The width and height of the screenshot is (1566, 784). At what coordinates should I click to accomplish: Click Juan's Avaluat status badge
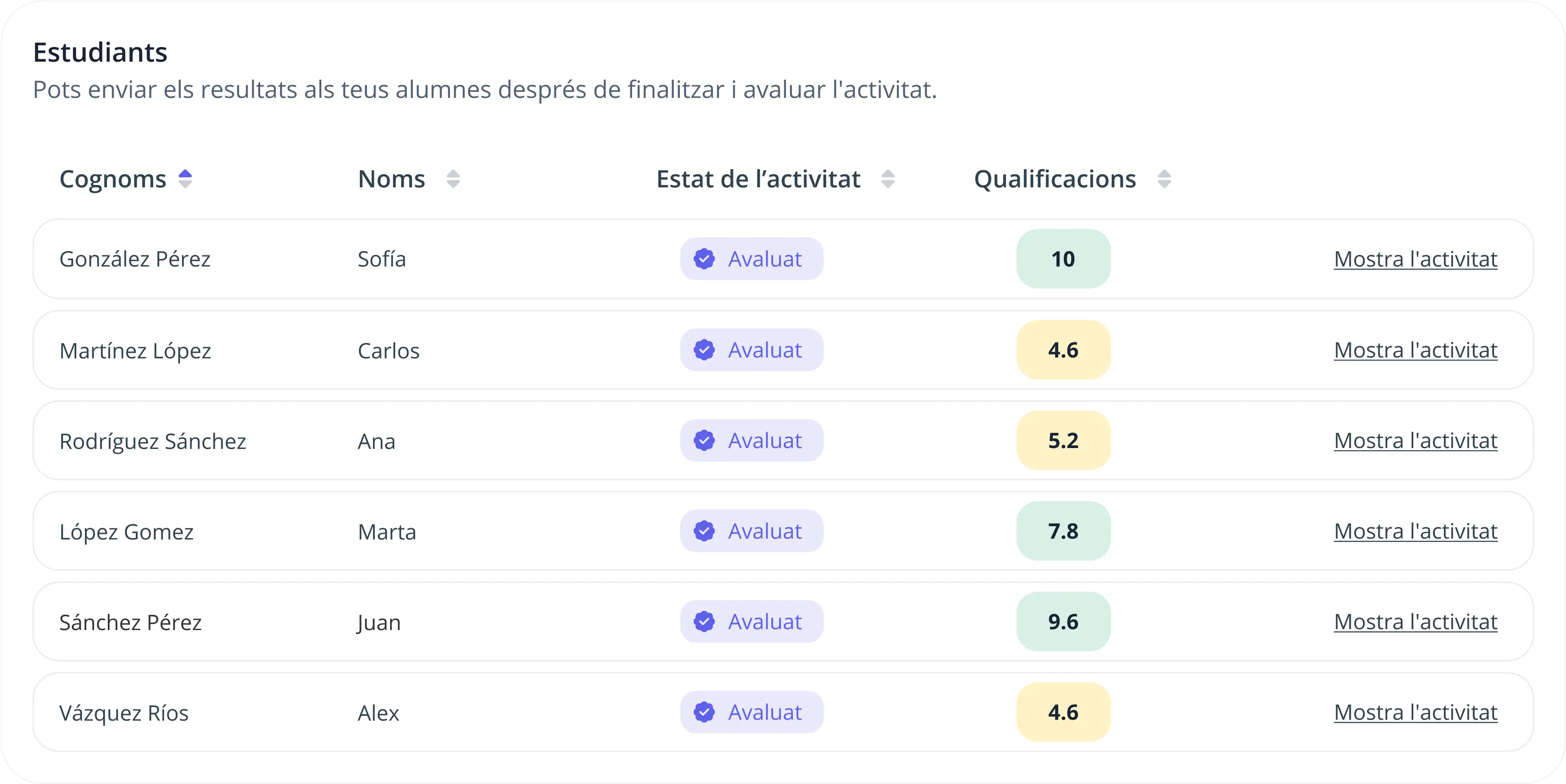click(752, 622)
